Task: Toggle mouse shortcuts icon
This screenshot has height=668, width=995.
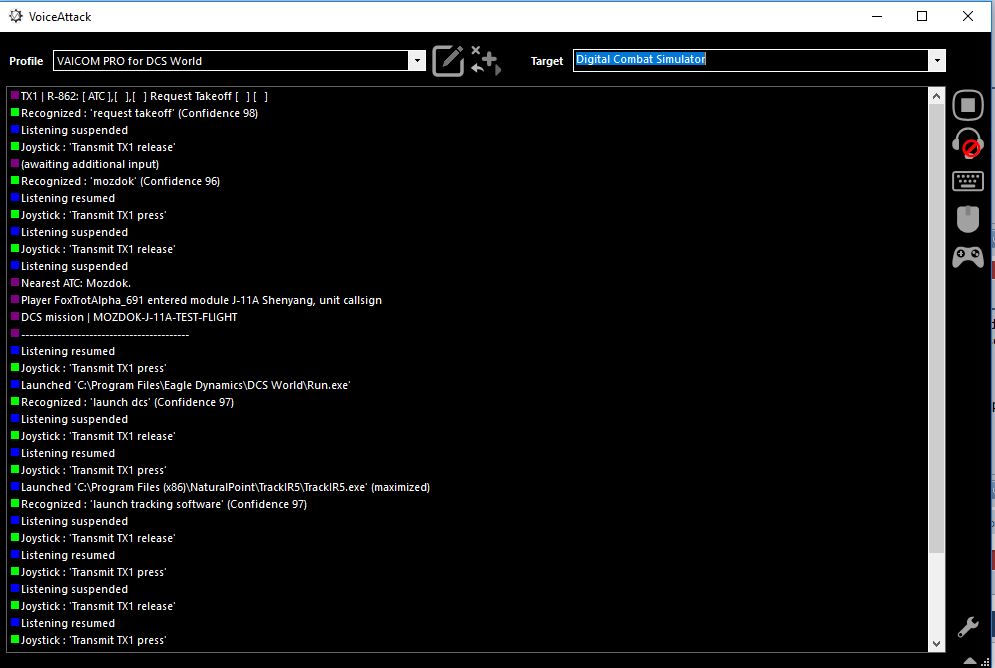Action: coord(968,219)
